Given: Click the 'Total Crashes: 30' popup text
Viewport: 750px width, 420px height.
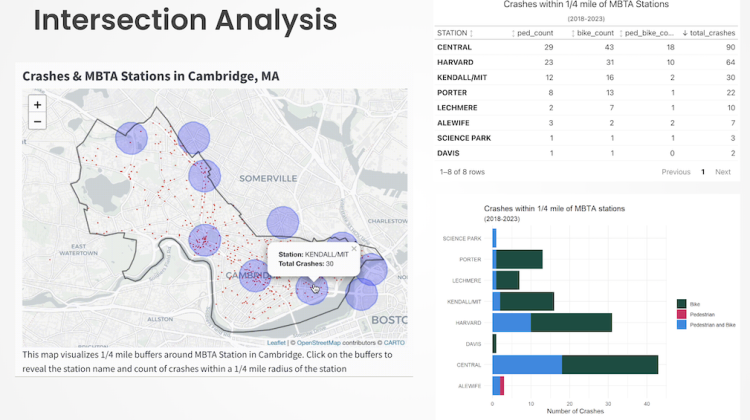Looking at the screenshot, I should pos(306,264).
